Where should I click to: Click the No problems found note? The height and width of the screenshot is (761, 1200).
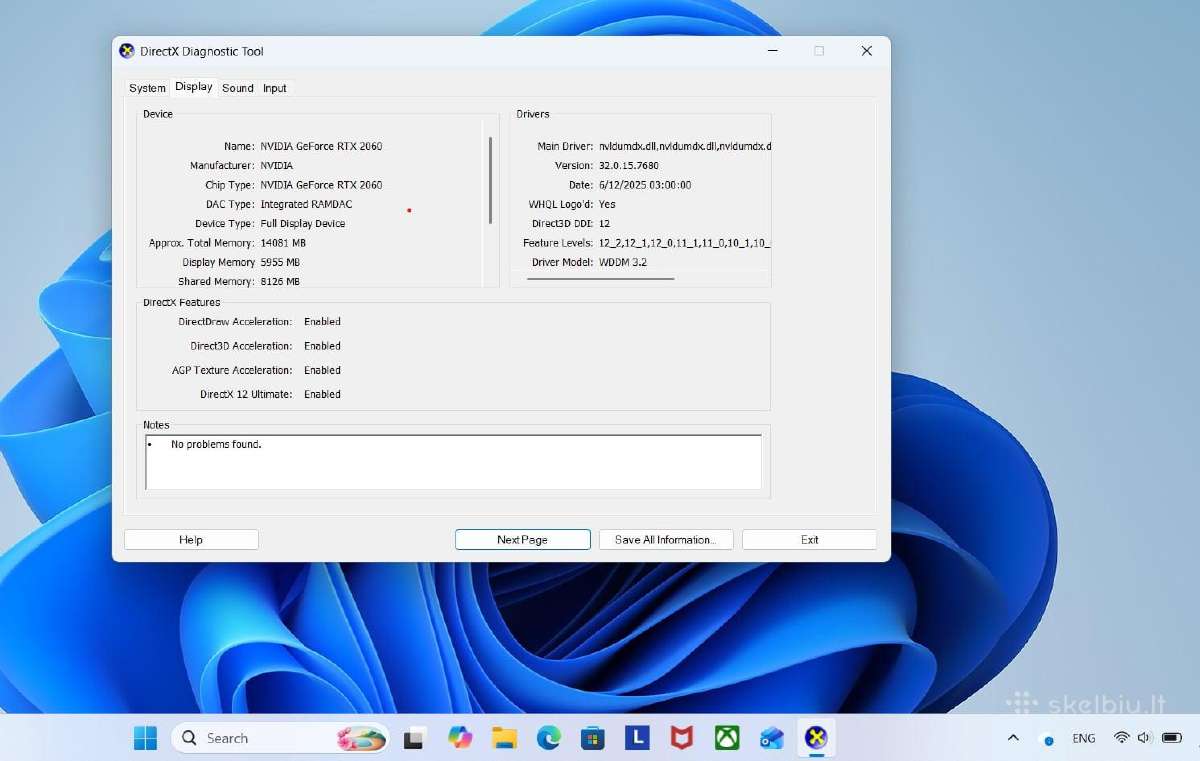click(216, 444)
